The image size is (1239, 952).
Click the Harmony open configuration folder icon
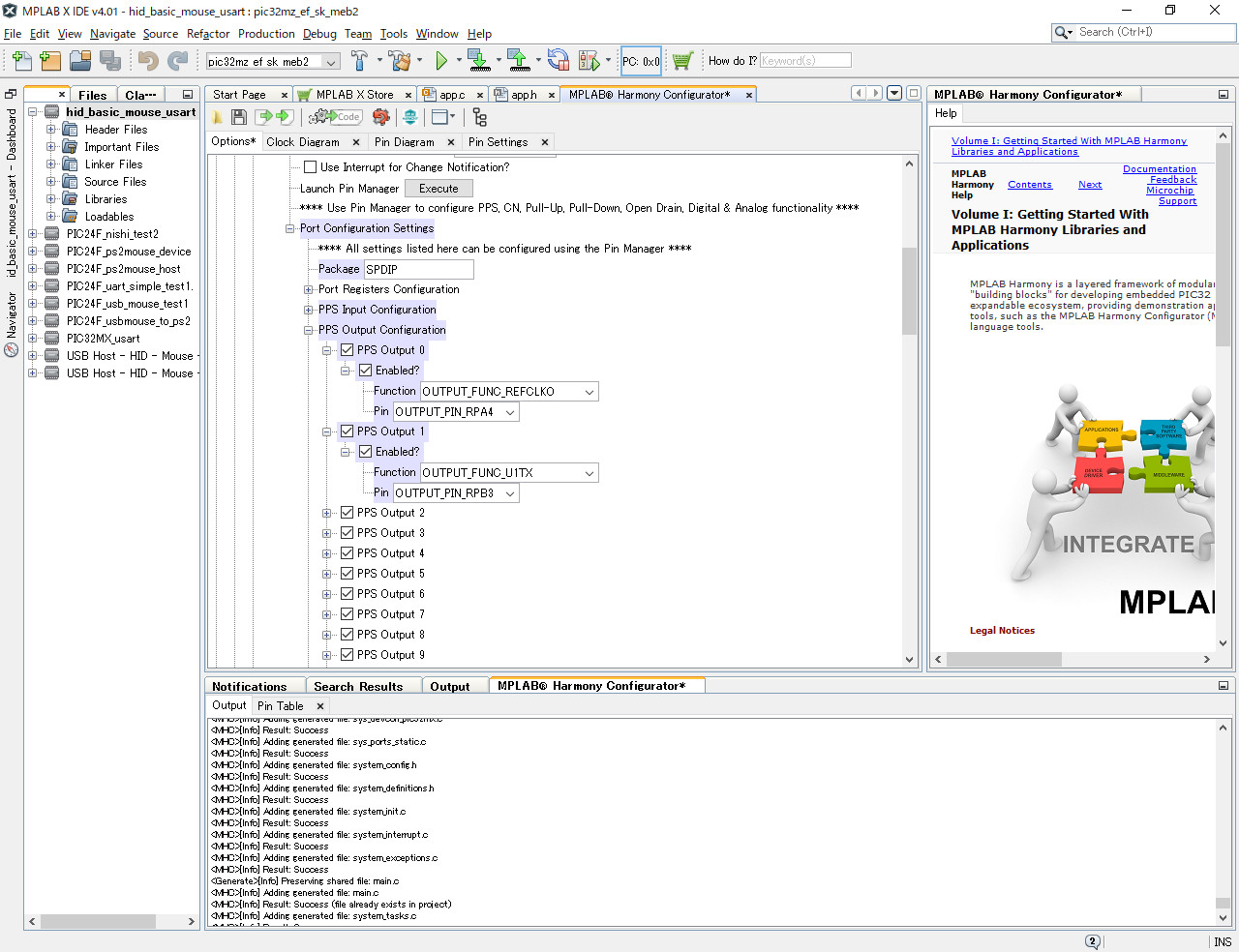pos(217,117)
